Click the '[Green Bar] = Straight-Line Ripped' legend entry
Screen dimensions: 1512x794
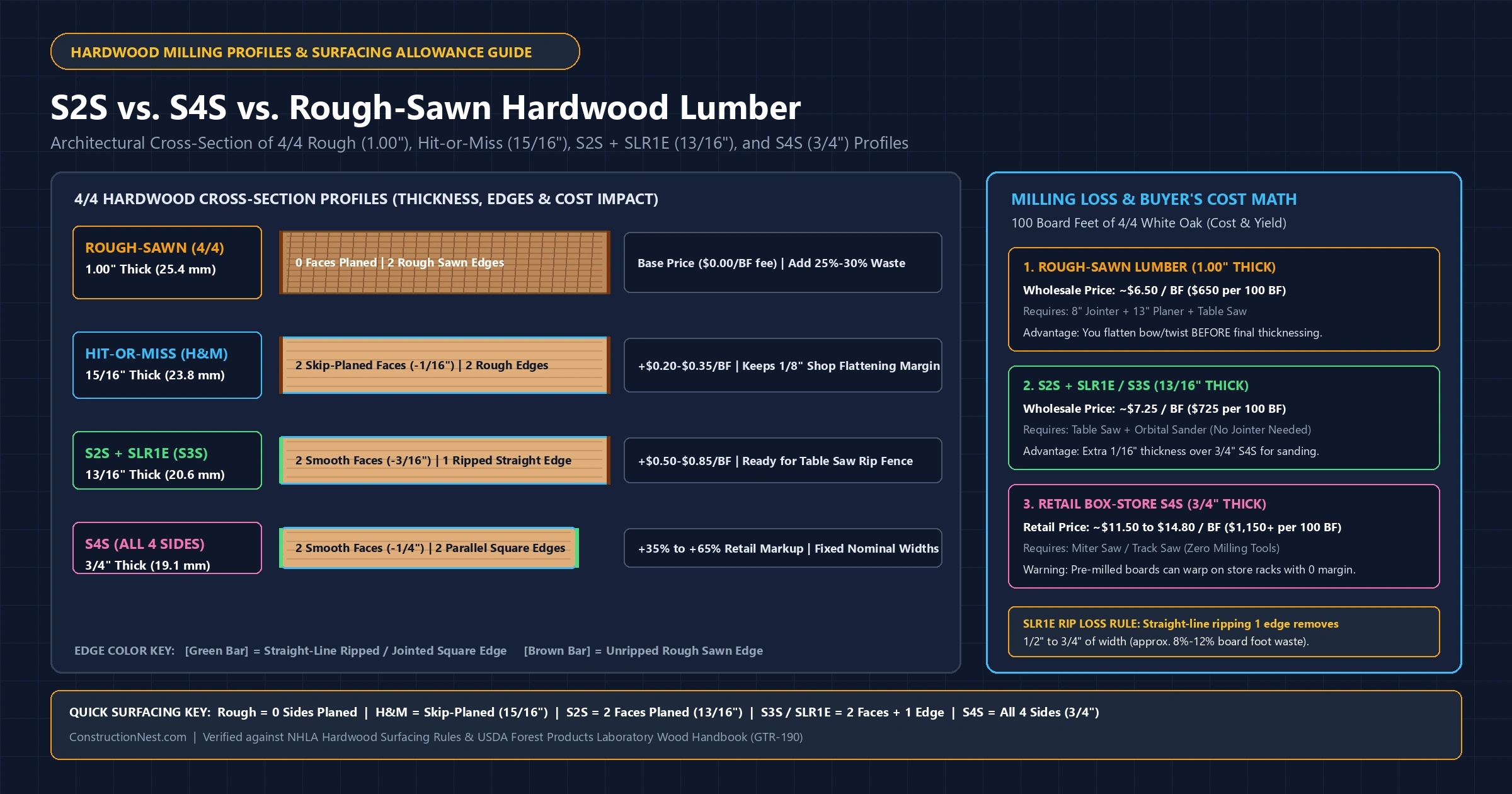tap(346, 650)
